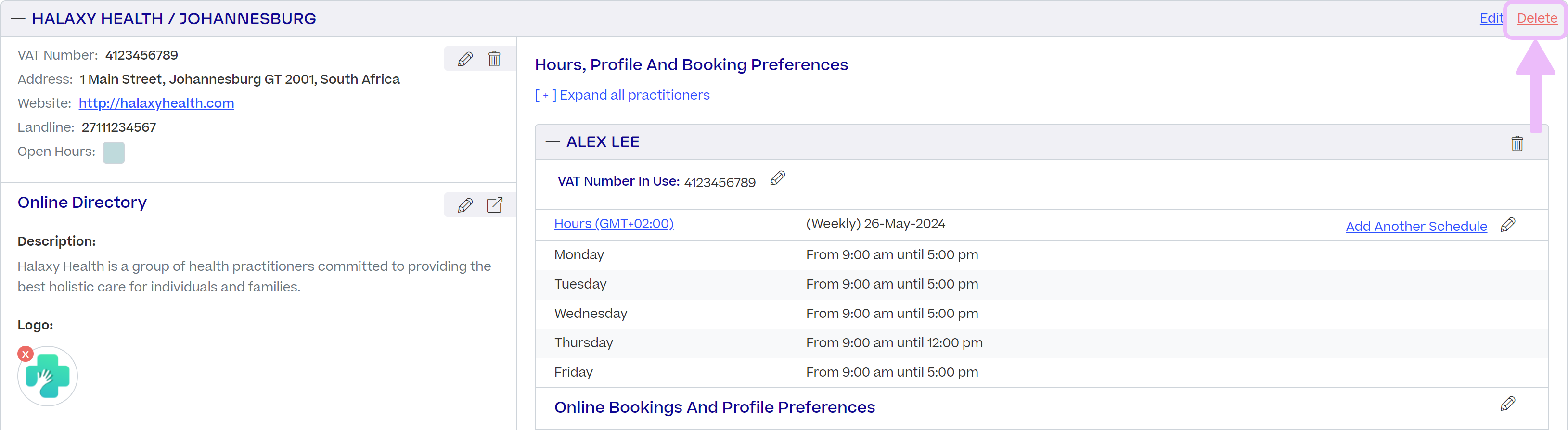Viewport: 1568px width, 430px height.
Task: Edit location details with the pencil icon
Action: (x=465, y=59)
